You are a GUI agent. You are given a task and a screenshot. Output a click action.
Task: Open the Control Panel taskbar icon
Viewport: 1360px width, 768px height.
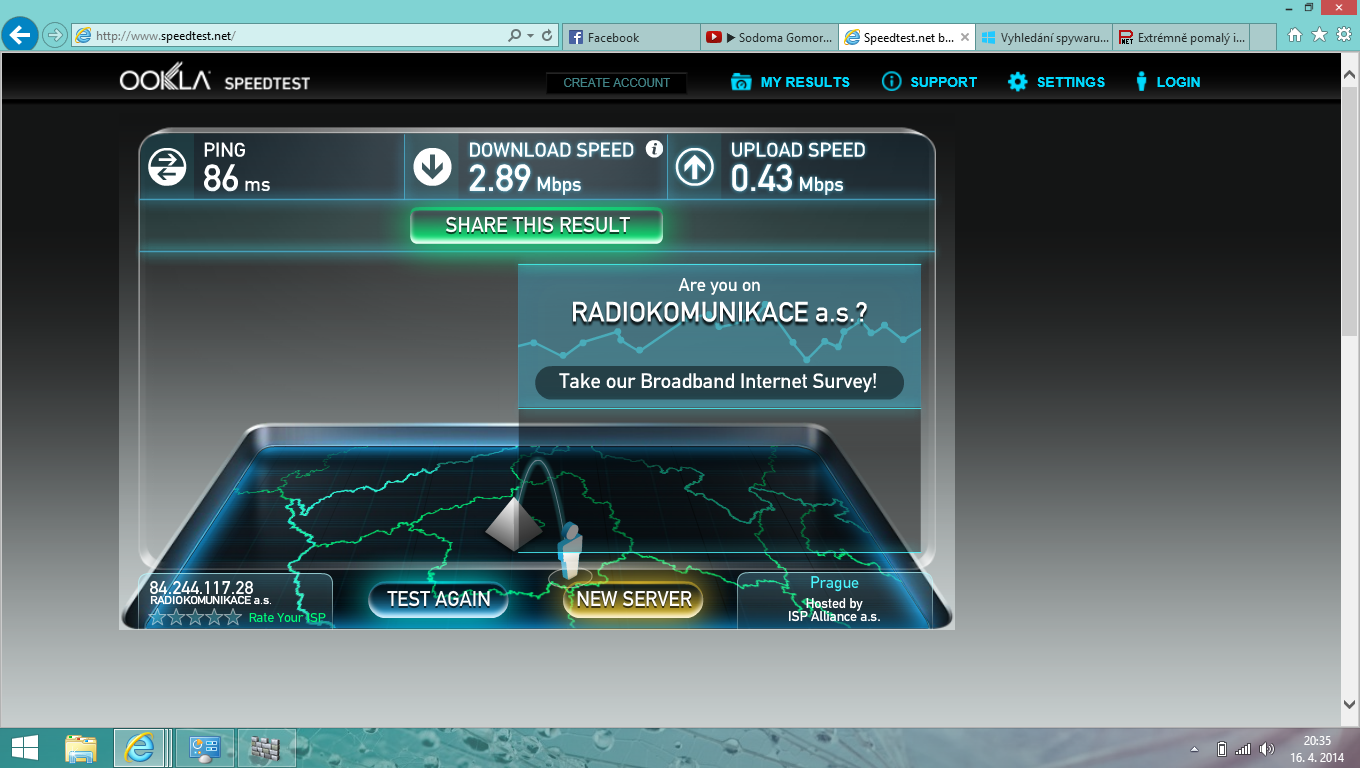point(205,748)
